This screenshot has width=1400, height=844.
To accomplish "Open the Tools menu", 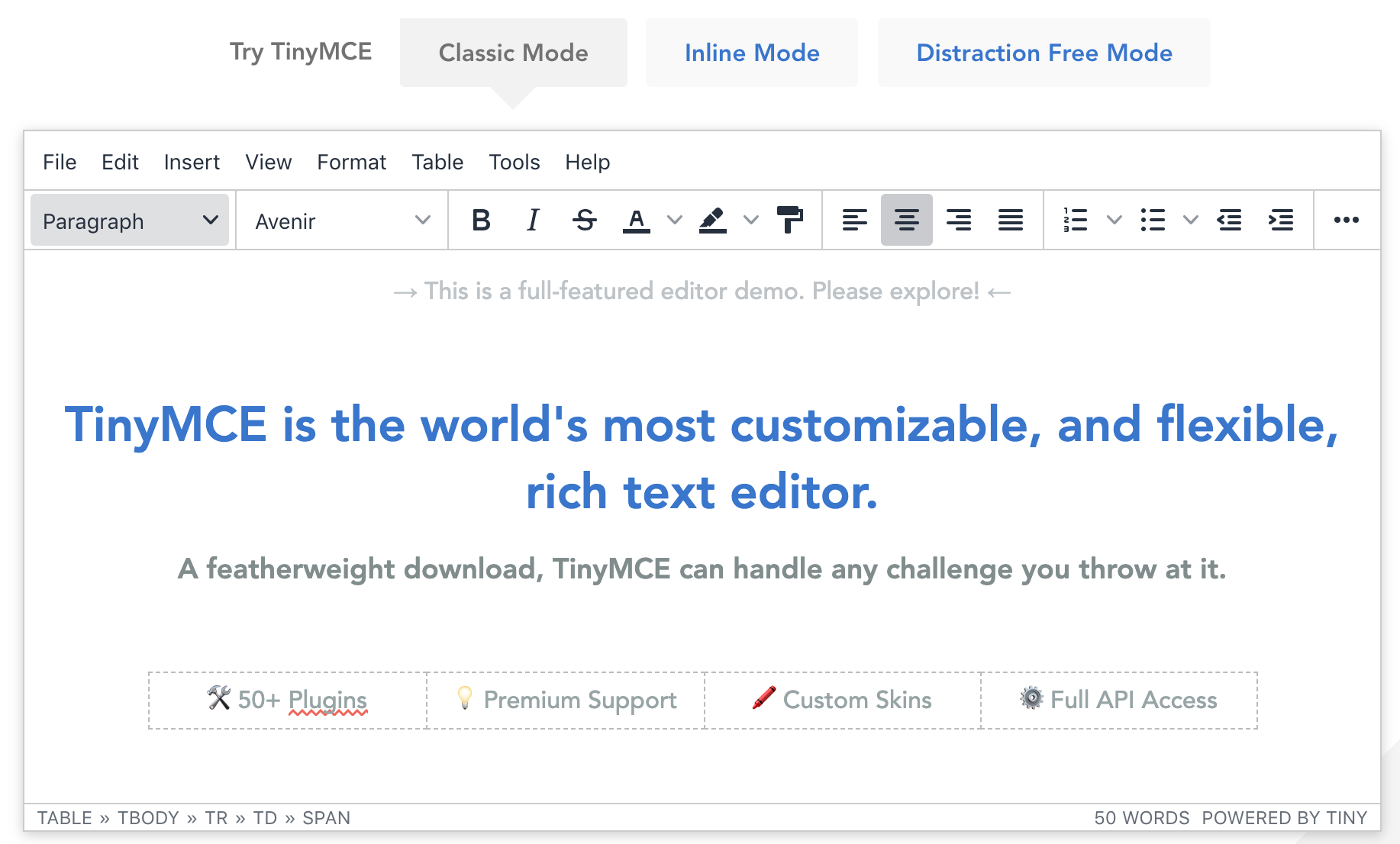I will tap(515, 162).
